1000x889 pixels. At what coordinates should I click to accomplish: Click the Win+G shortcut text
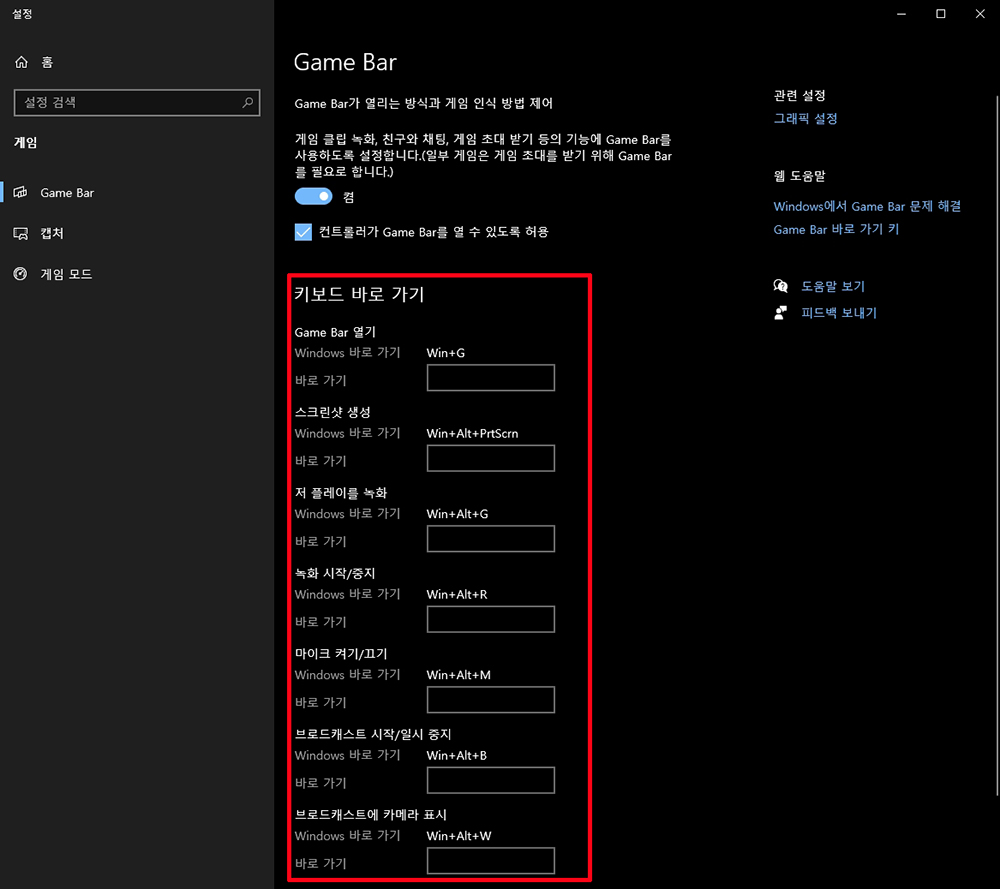[445, 353]
